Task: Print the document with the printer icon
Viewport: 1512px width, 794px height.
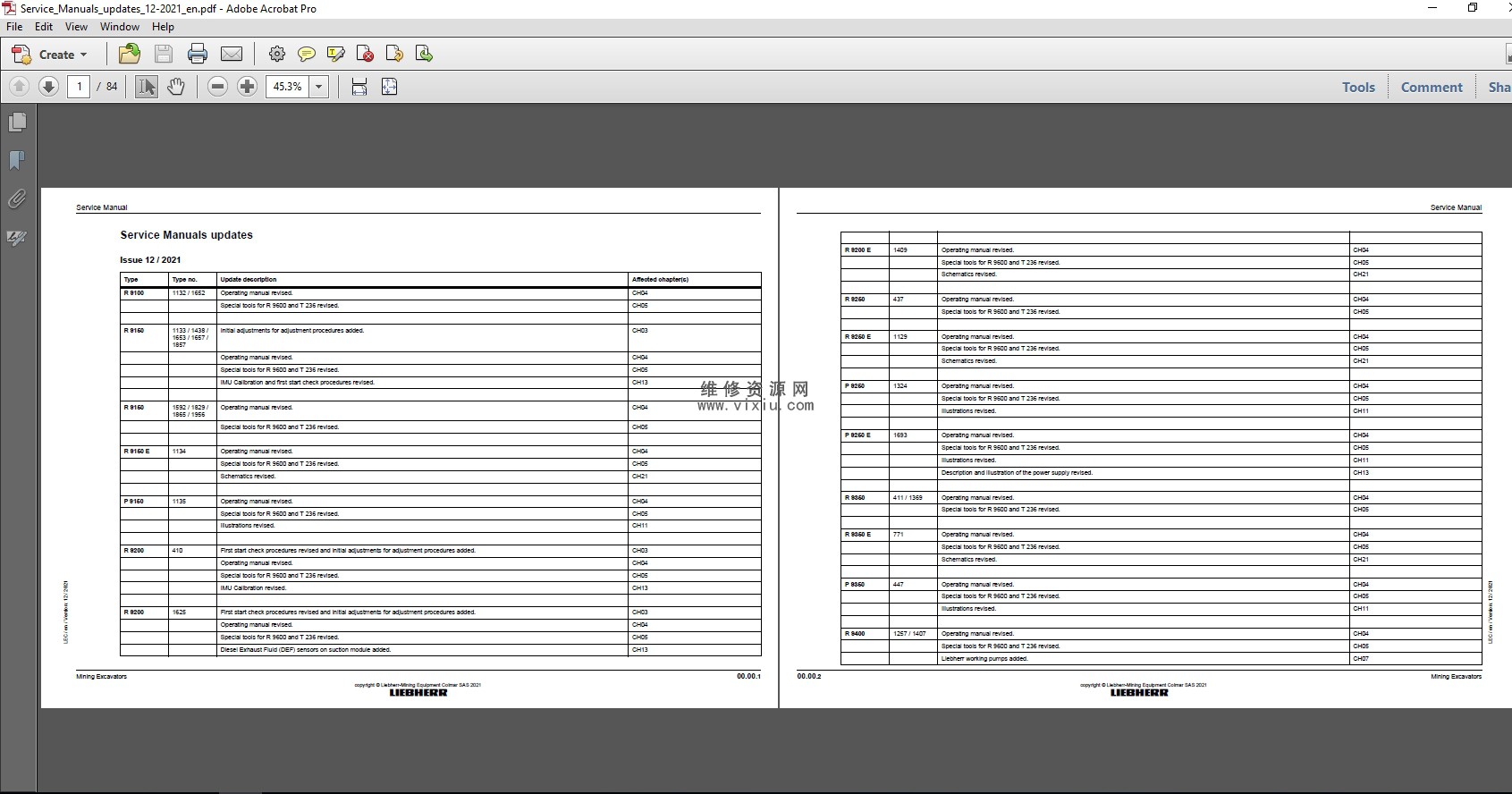Action: click(198, 55)
